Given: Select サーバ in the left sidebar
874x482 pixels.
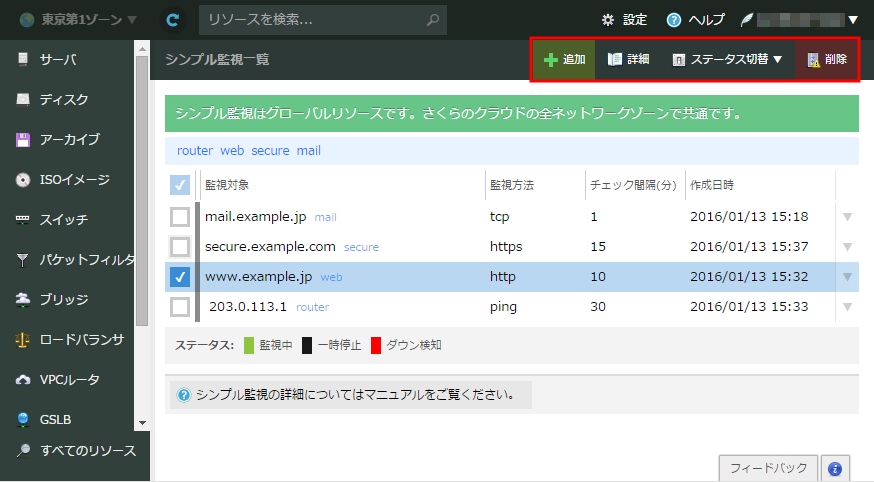Looking at the screenshot, I should (x=60, y=60).
